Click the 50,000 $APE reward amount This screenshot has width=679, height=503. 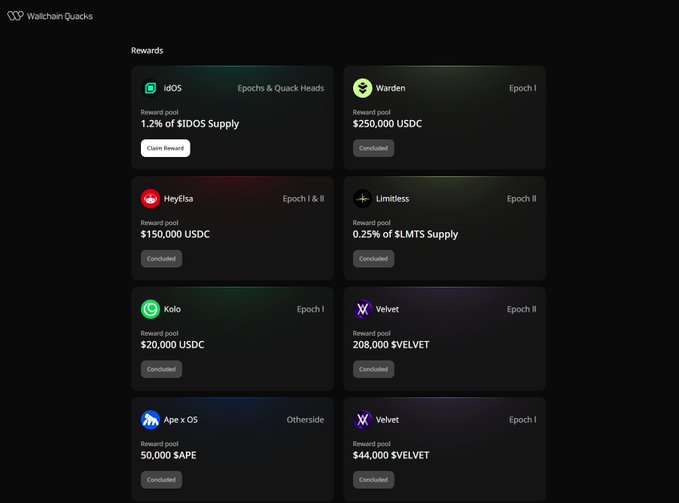coord(168,455)
